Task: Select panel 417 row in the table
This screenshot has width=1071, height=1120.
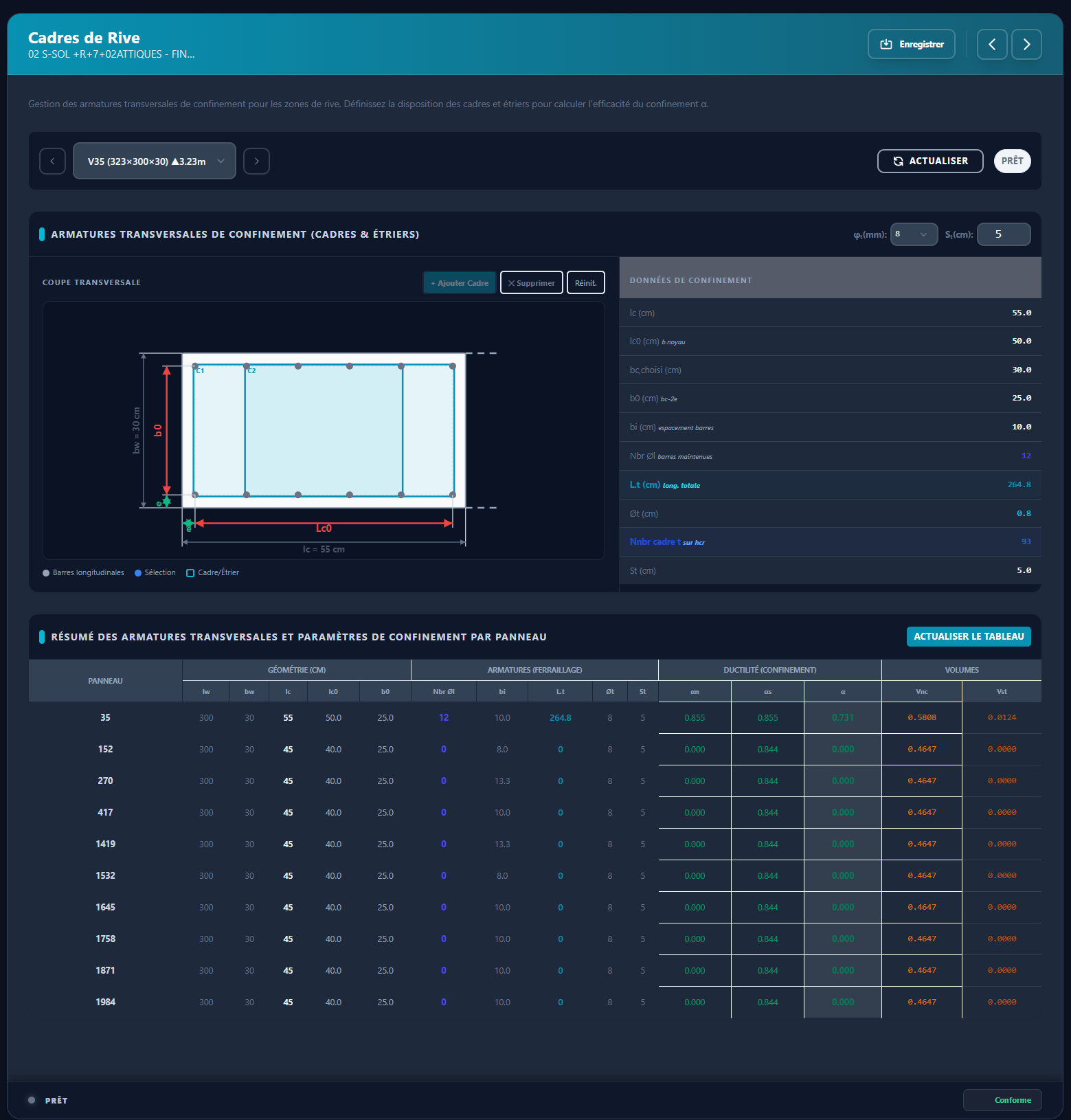Action: click(534, 812)
